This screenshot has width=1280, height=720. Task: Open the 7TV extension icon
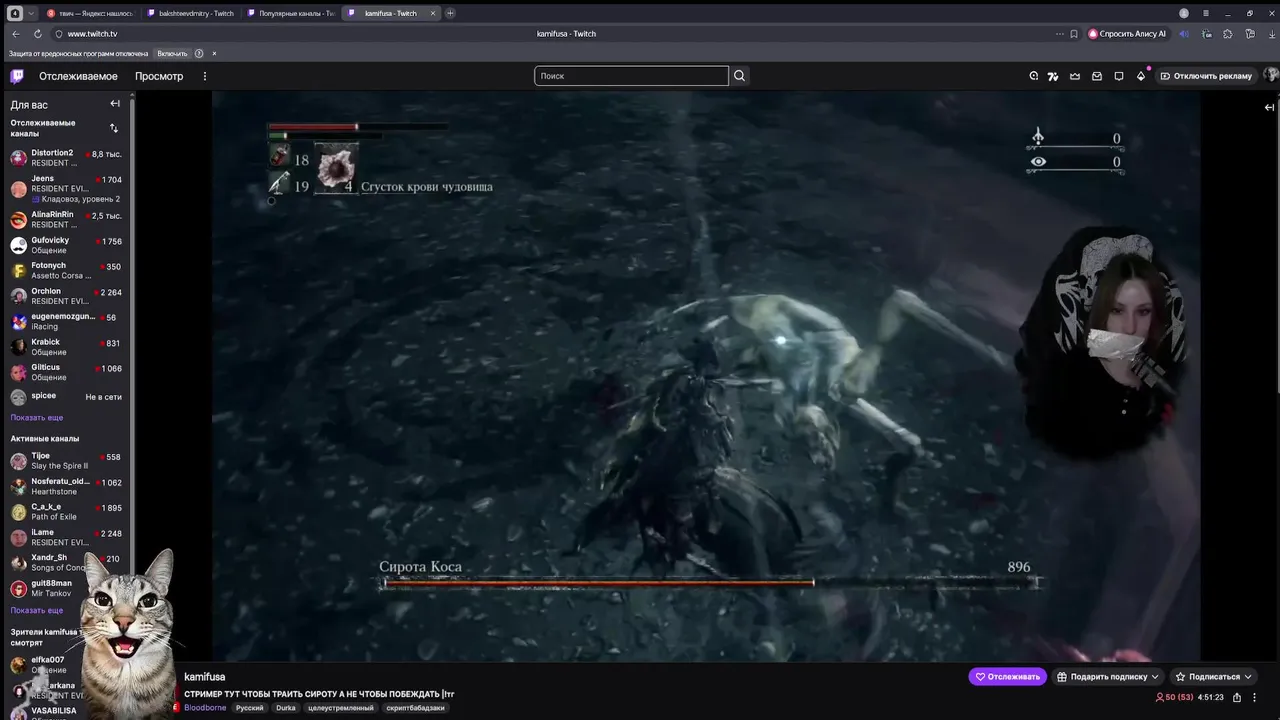[1053, 76]
